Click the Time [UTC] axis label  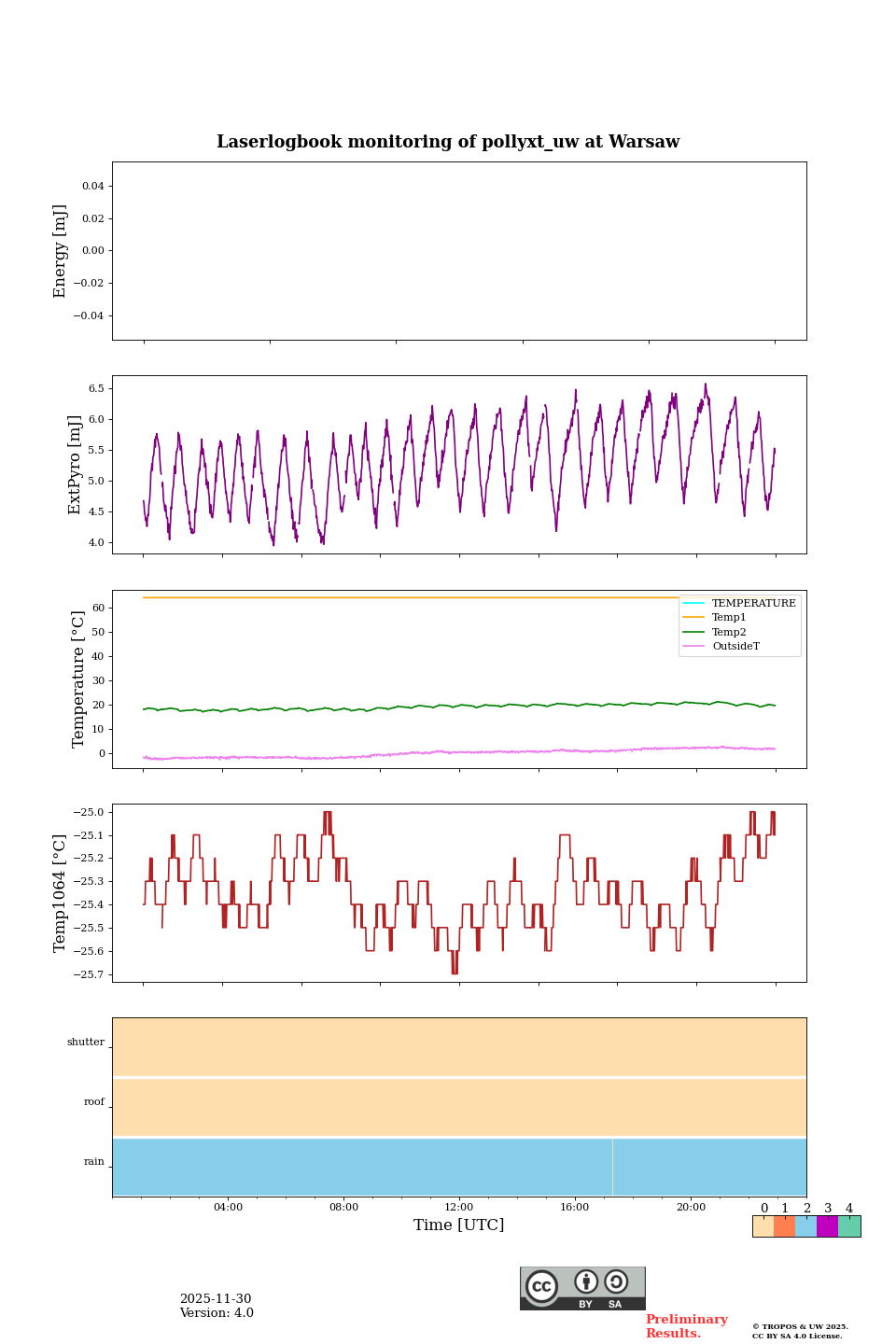pyautogui.click(x=459, y=1225)
